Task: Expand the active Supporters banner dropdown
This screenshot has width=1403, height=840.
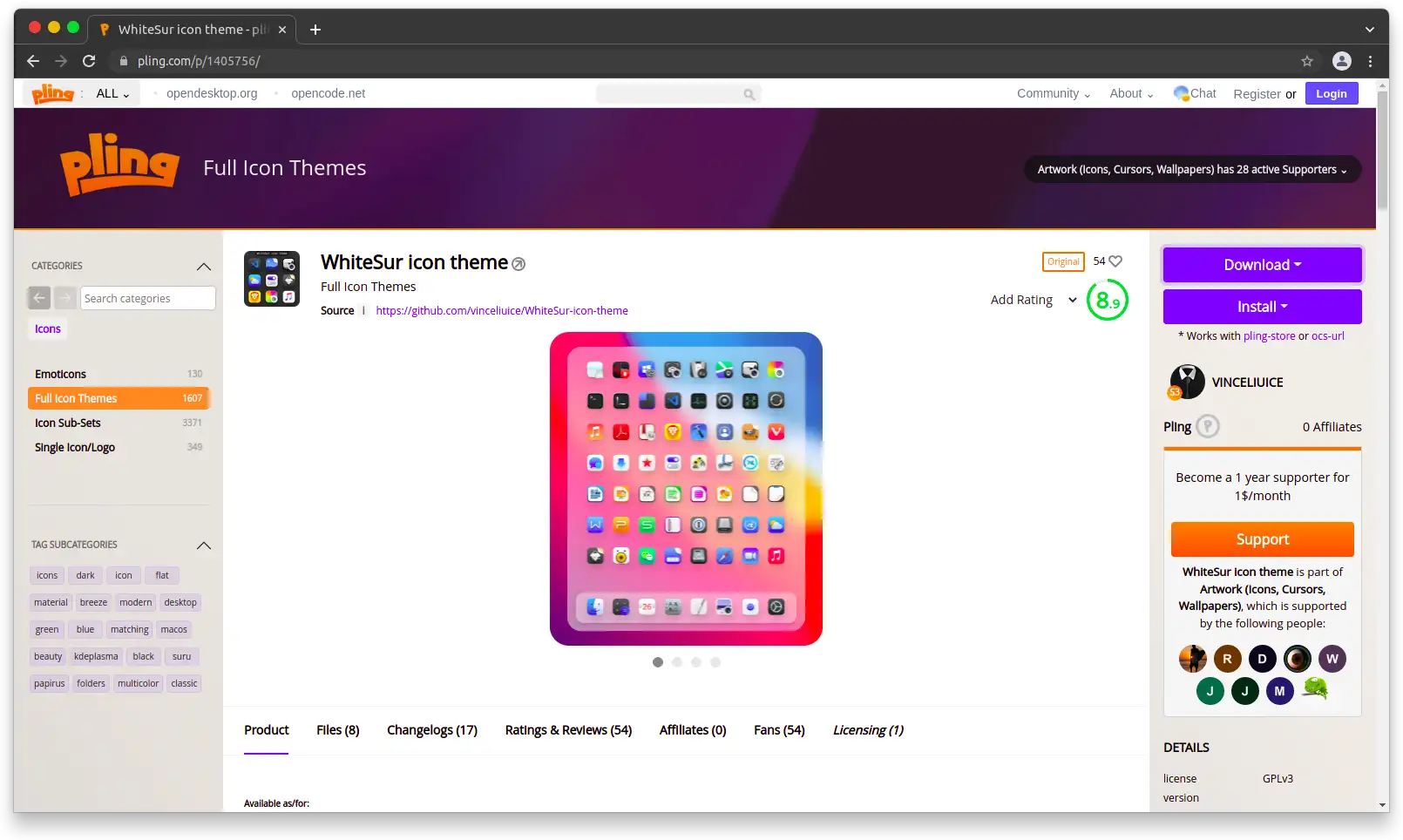Action: click(1192, 170)
